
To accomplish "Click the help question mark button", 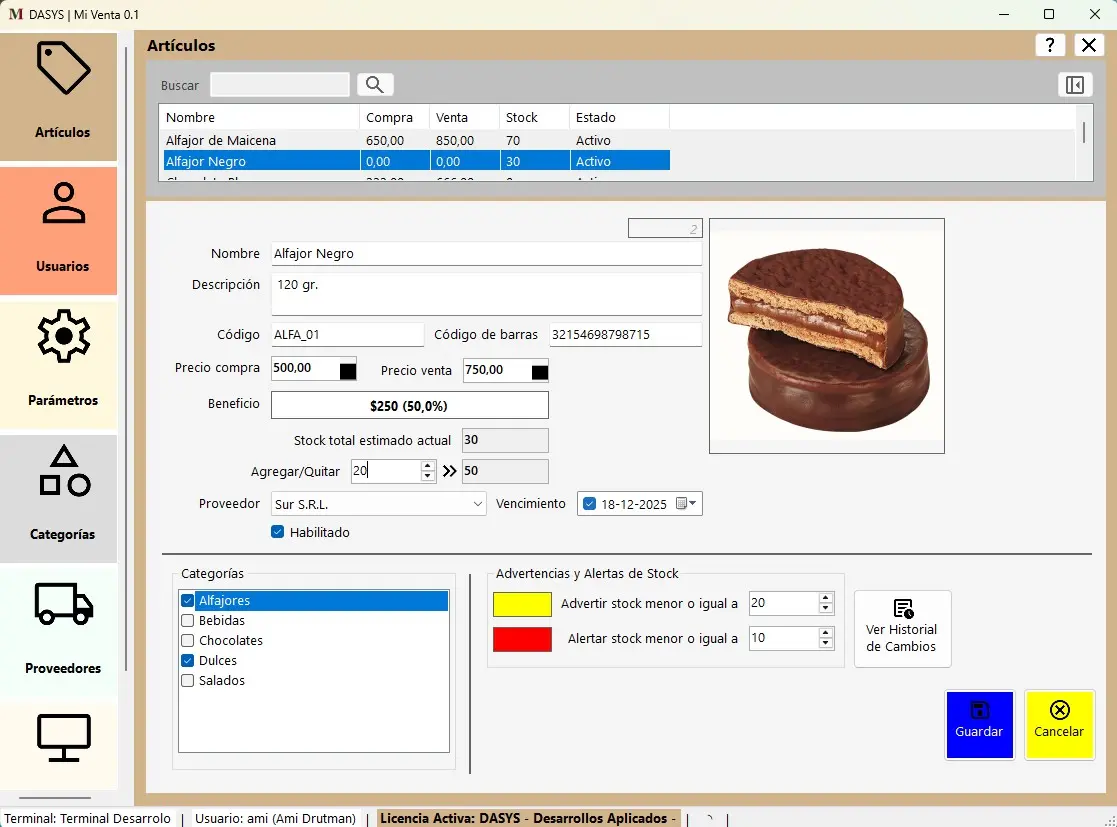I will (1049, 45).
